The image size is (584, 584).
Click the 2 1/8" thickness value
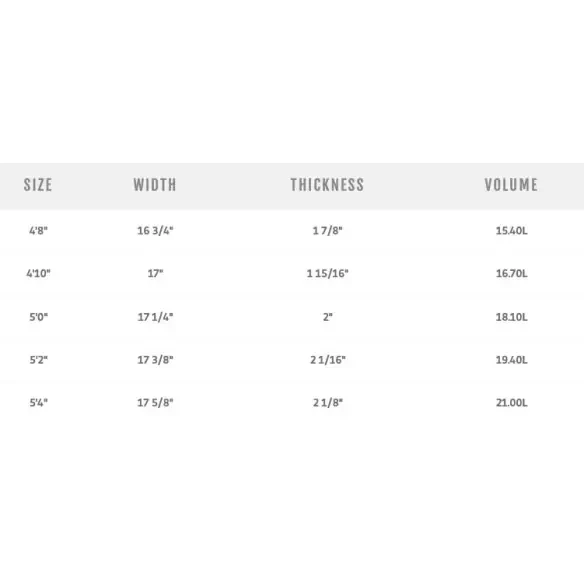pos(328,403)
